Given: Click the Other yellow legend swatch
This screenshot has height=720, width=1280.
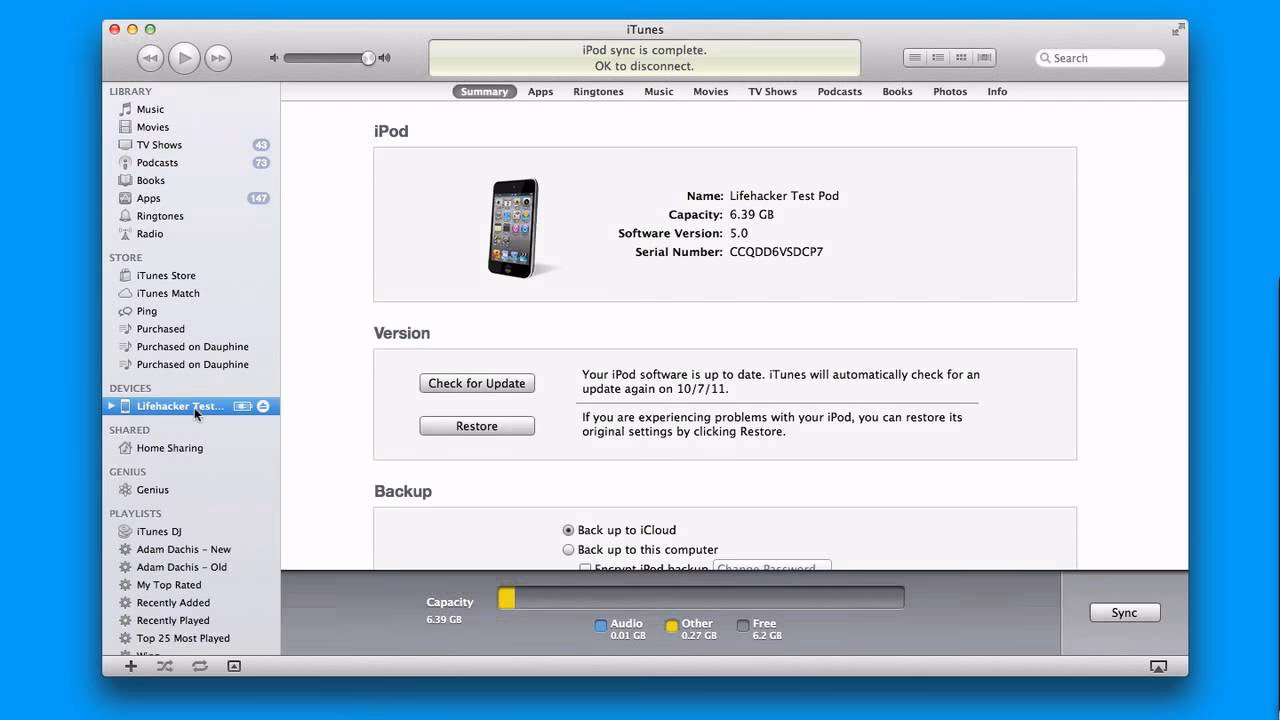Looking at the screenshot, I should tap(672, 626).
